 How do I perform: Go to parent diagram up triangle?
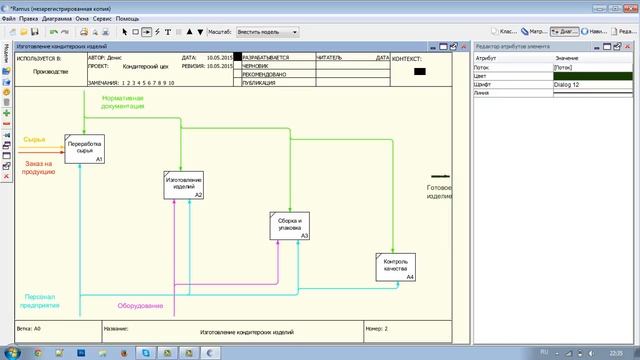click(189, 32)
